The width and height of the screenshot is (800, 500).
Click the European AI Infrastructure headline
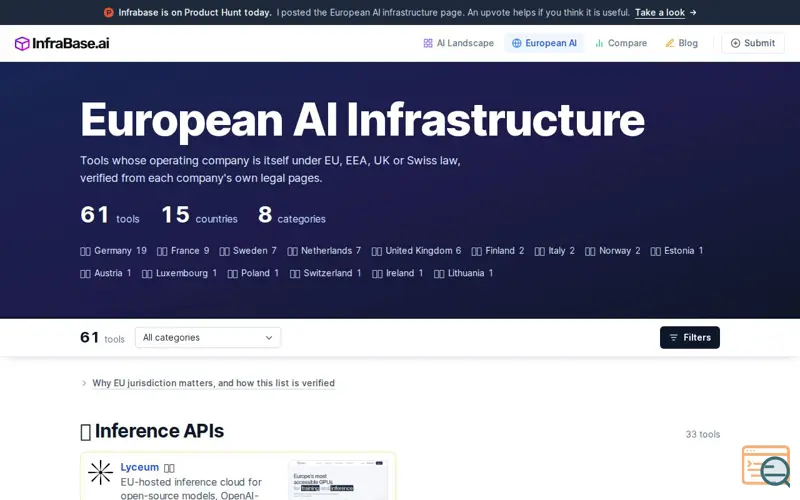click(362, 120)
